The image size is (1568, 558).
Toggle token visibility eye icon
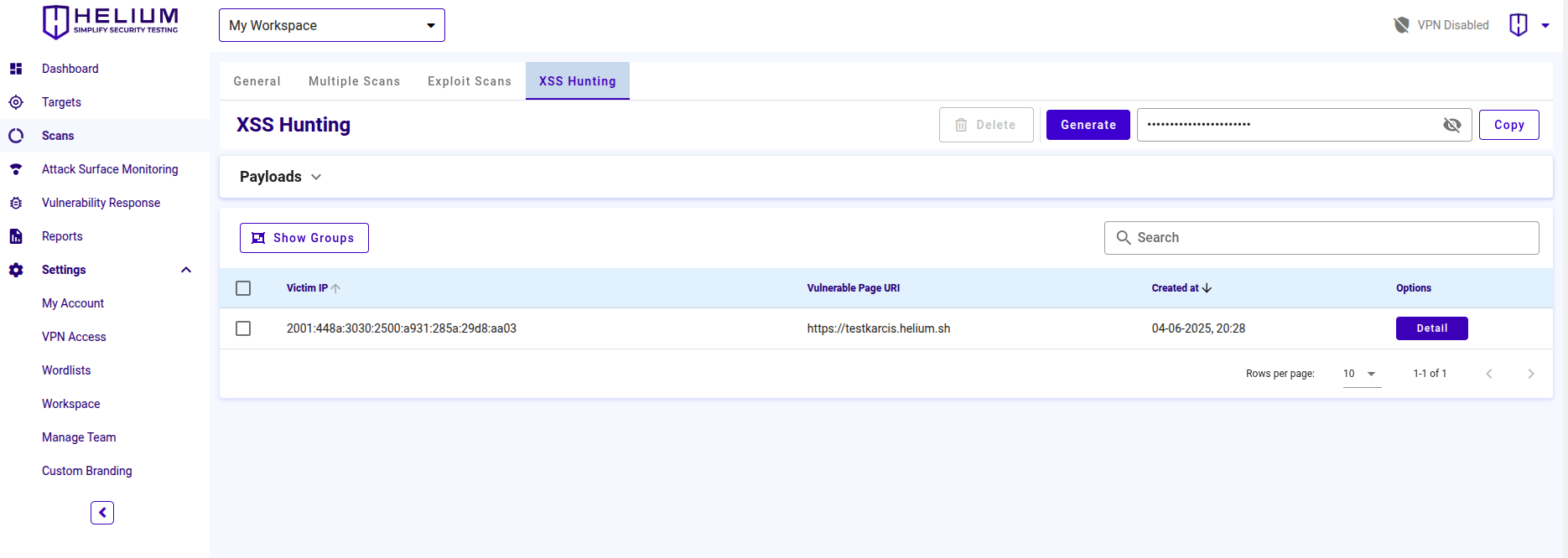click(x=1452, y=125)
